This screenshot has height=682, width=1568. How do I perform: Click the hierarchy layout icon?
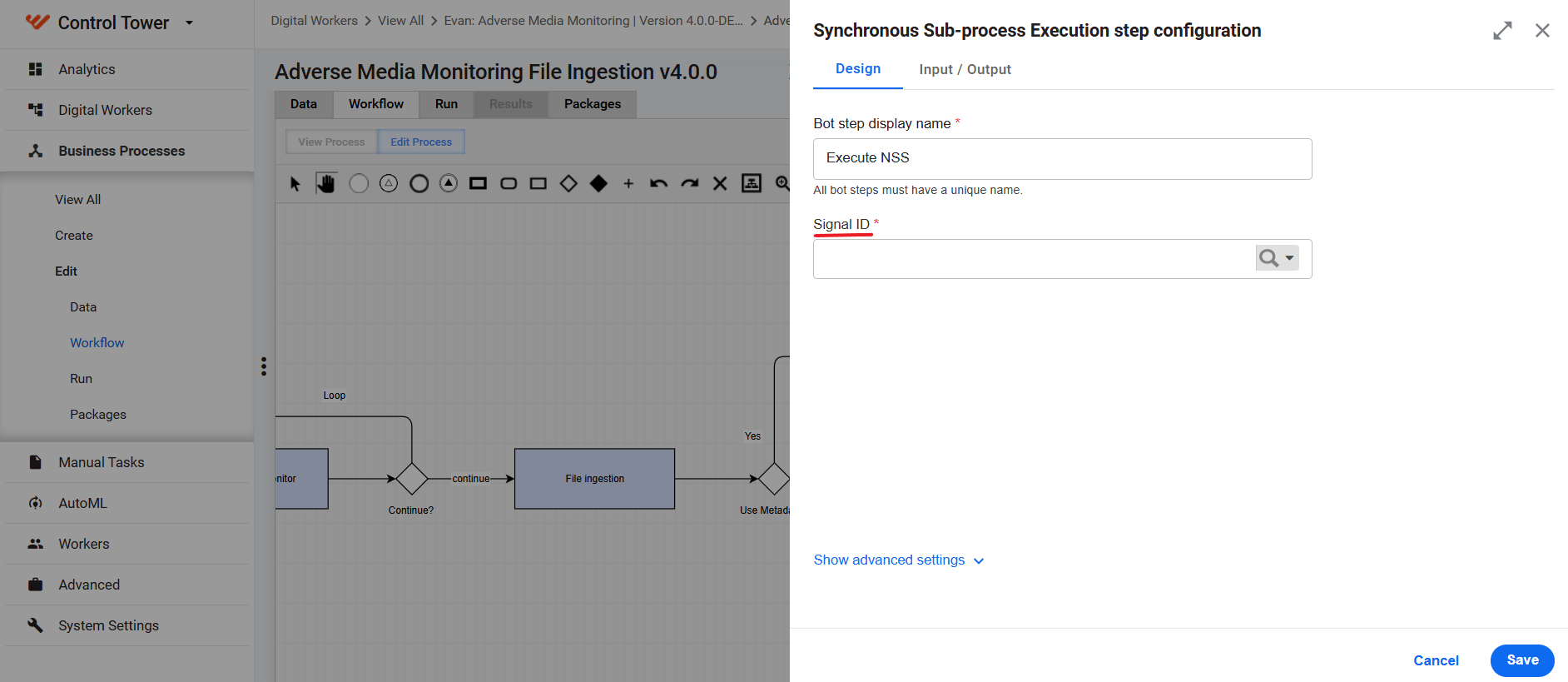click(752, 183)
